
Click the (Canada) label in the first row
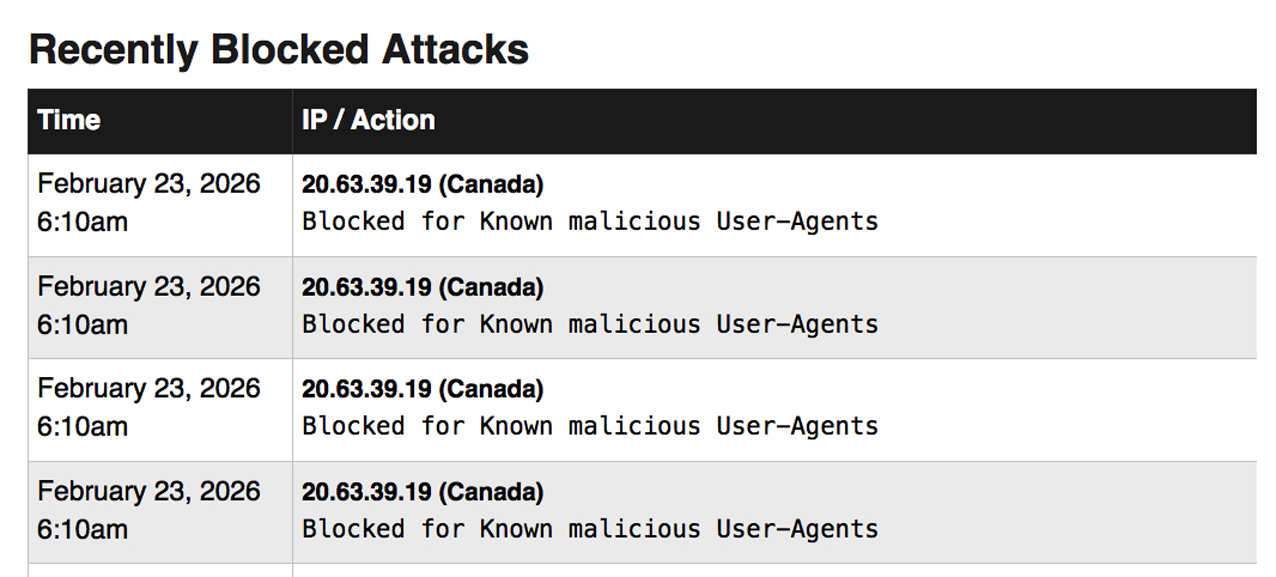(491, 185)
